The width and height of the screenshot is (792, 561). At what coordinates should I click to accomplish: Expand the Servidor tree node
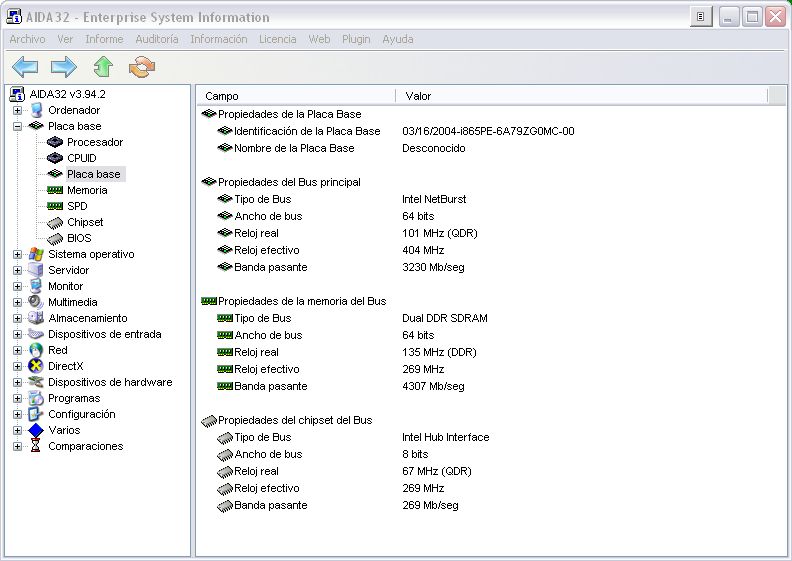[18, 270]
